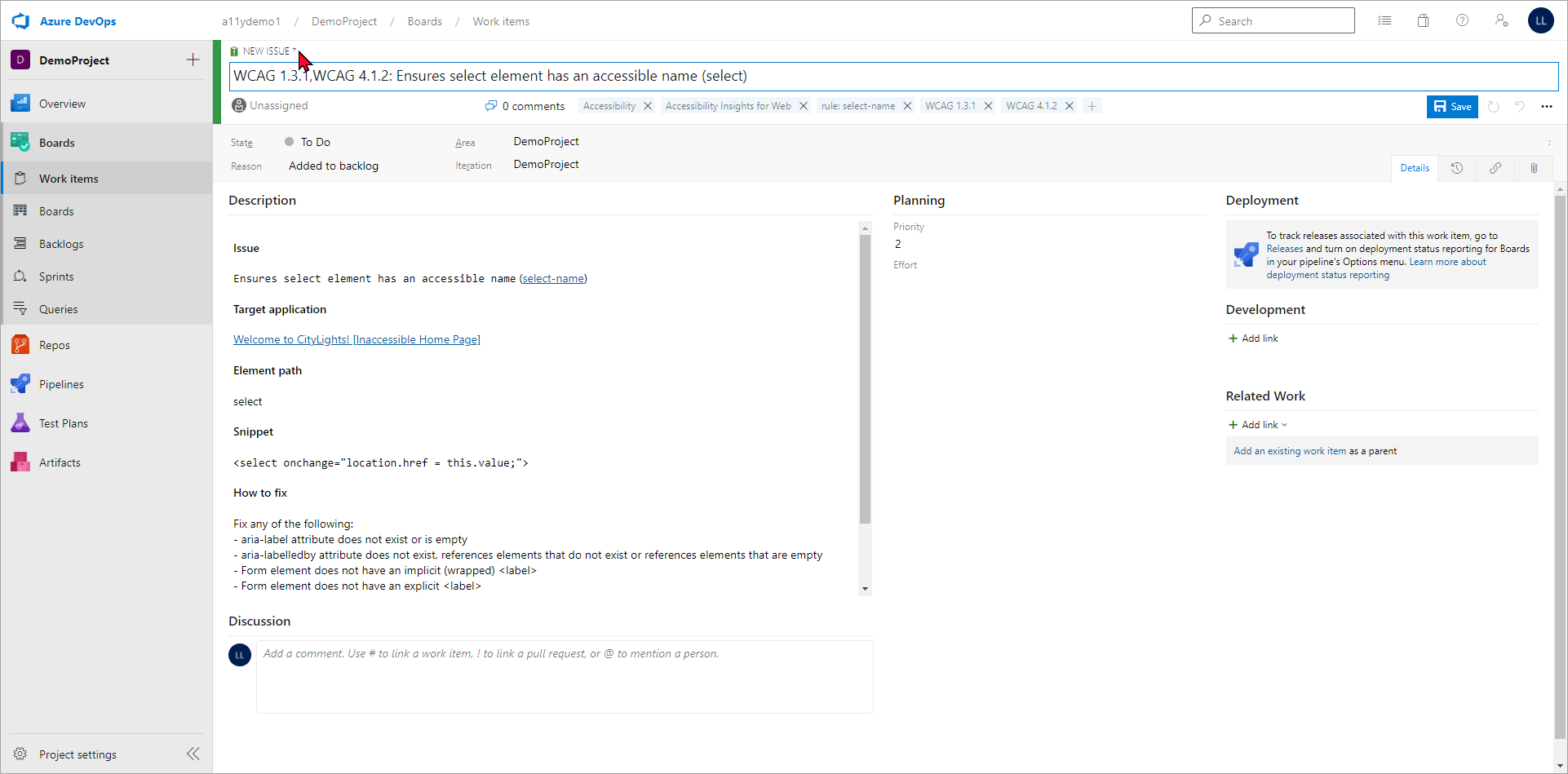Click the Azure DevOps logo icon
Screen dimensions: 1568x774
[x=20, y=21]
